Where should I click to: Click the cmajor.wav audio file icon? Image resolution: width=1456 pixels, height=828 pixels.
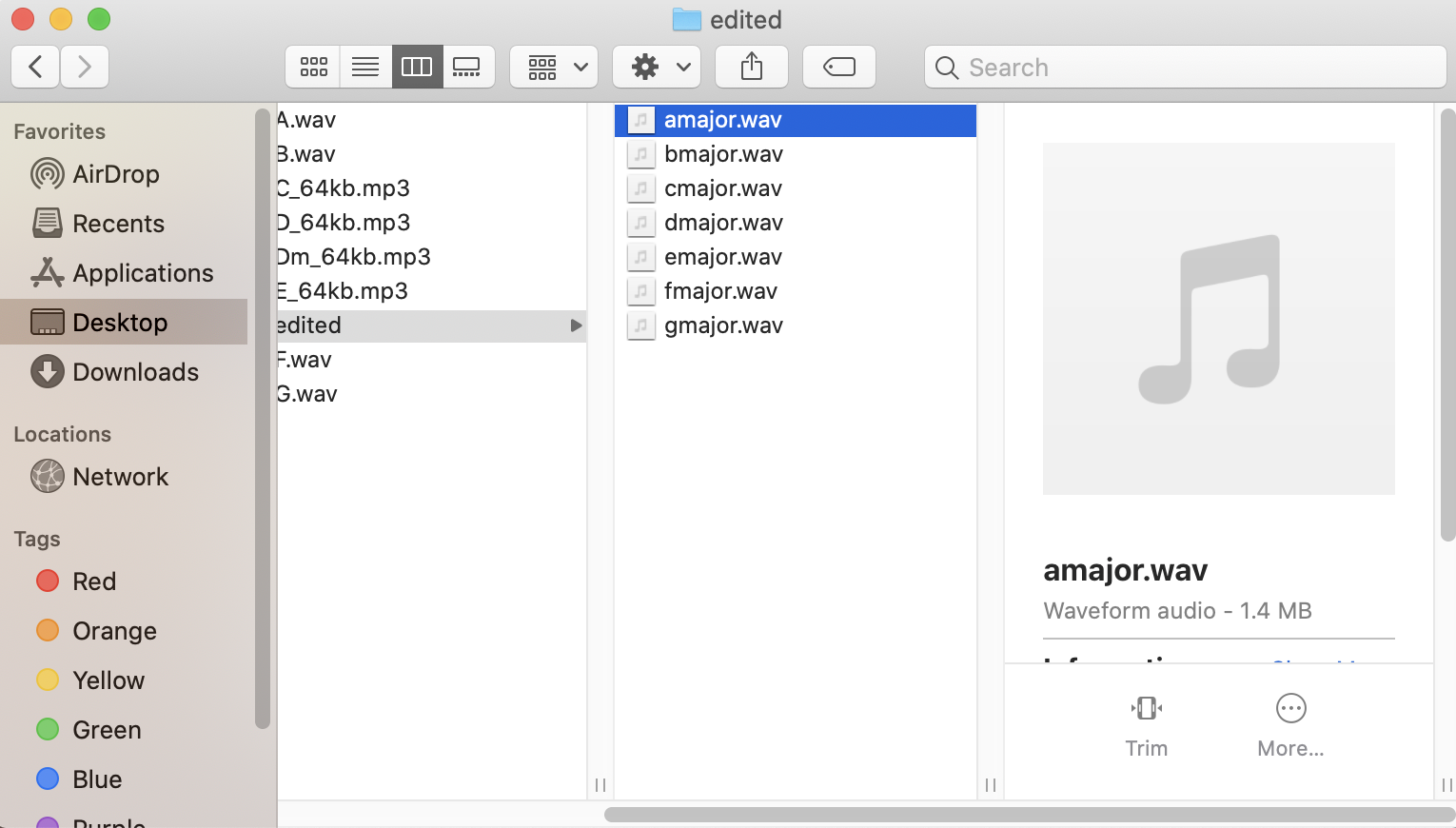641,188
